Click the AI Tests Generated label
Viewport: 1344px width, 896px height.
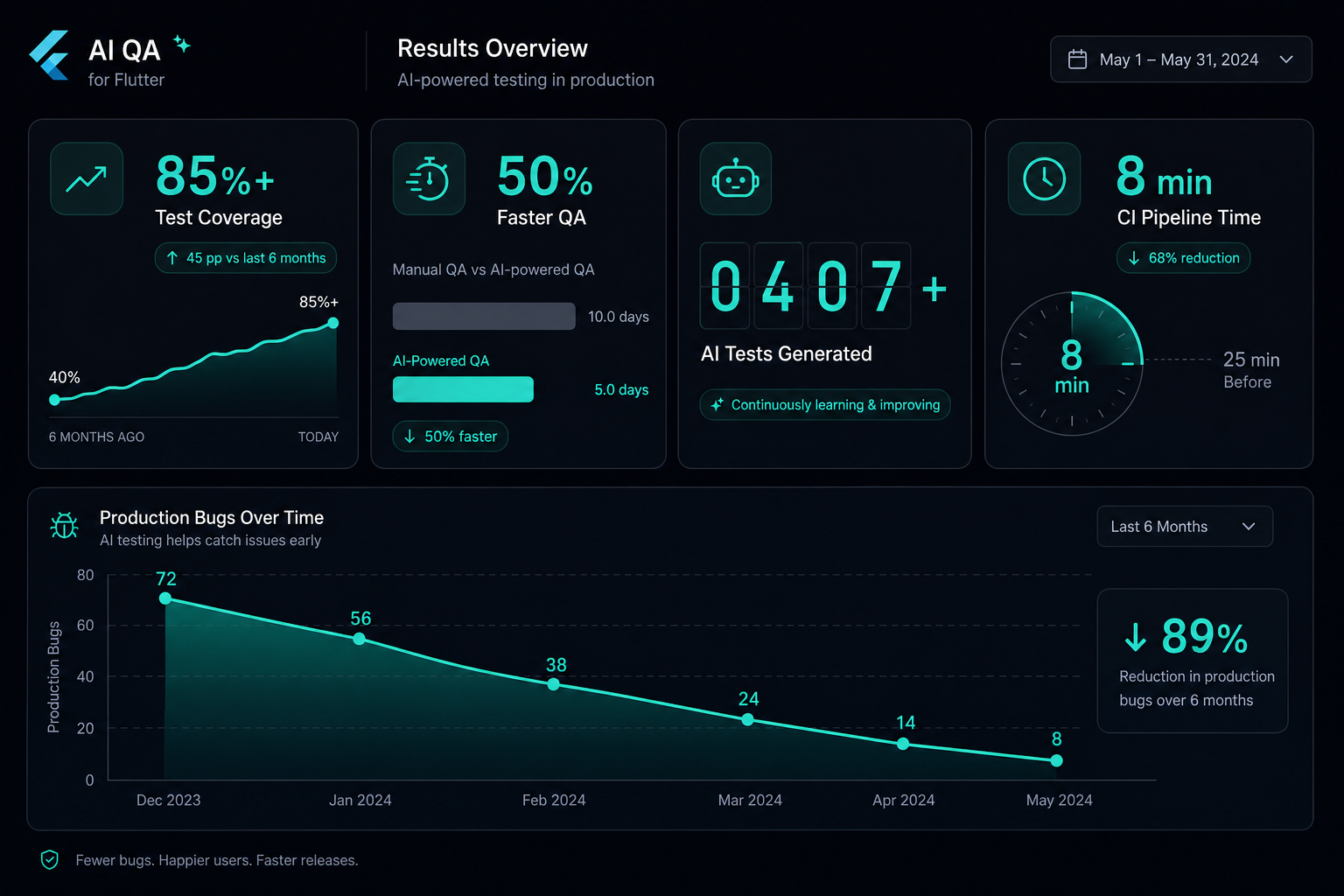click(787, 353)
